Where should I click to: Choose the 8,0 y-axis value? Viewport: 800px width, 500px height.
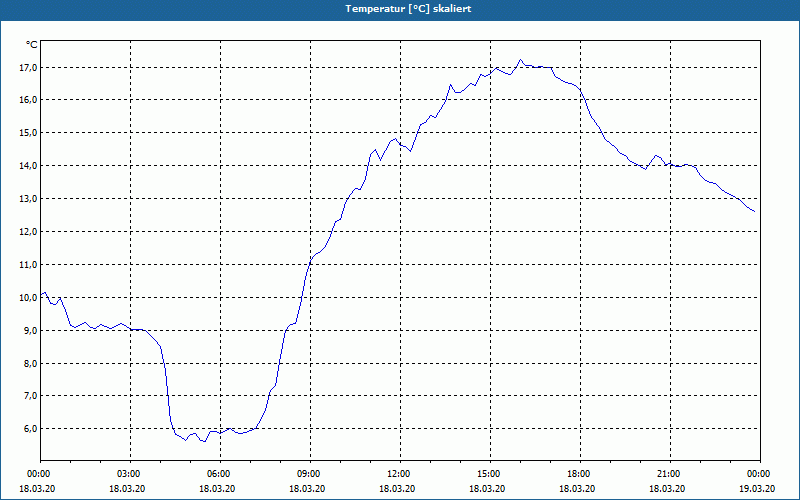coord(31,364)
